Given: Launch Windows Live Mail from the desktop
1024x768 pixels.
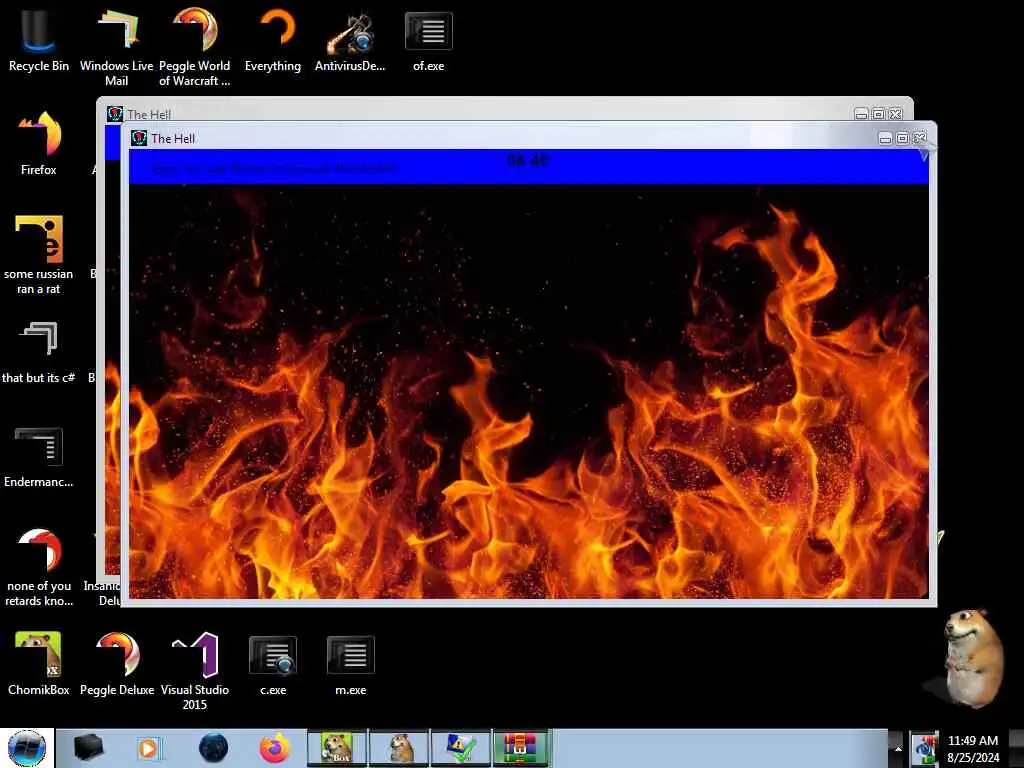Looking at the screenshot, I should click(x=116, y=46).
